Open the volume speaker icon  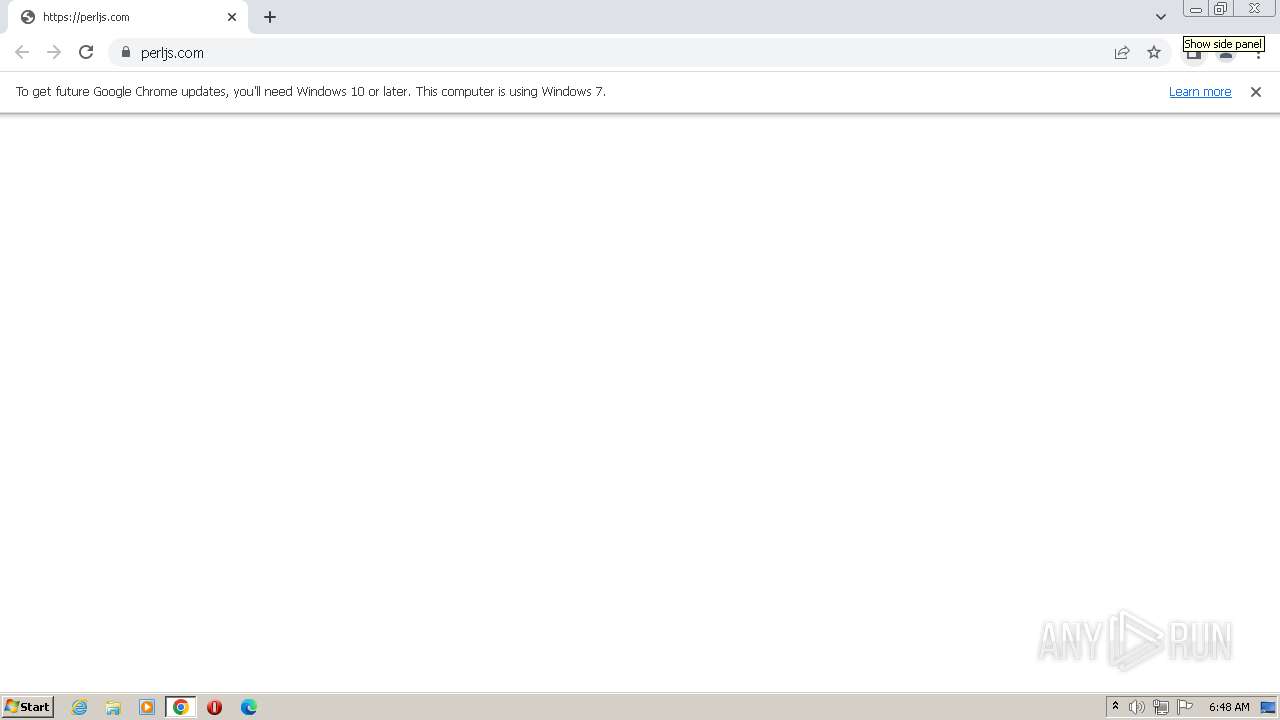point(1137,707)
